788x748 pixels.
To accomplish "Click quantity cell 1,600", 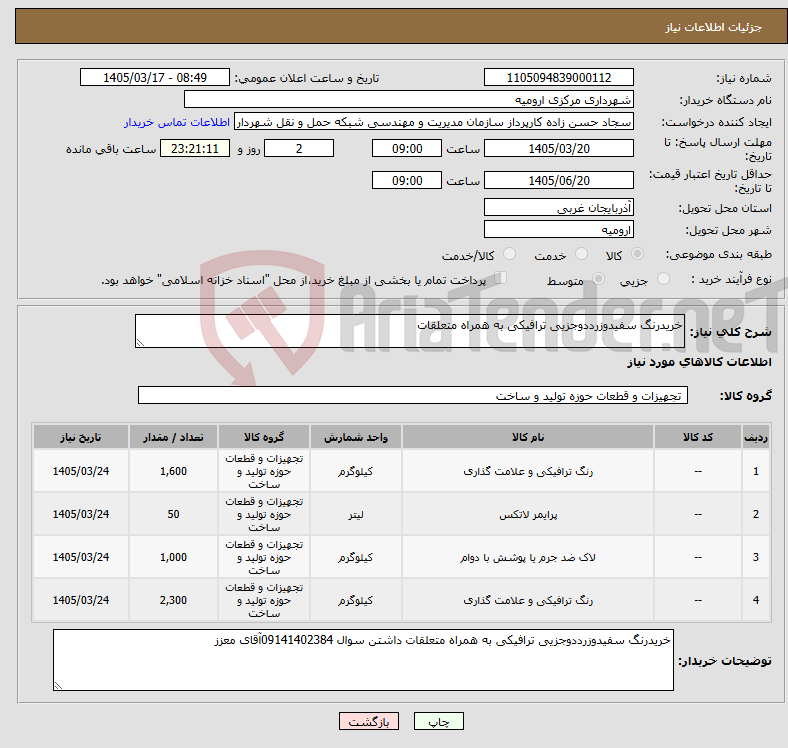I will (x=173, y=471).
